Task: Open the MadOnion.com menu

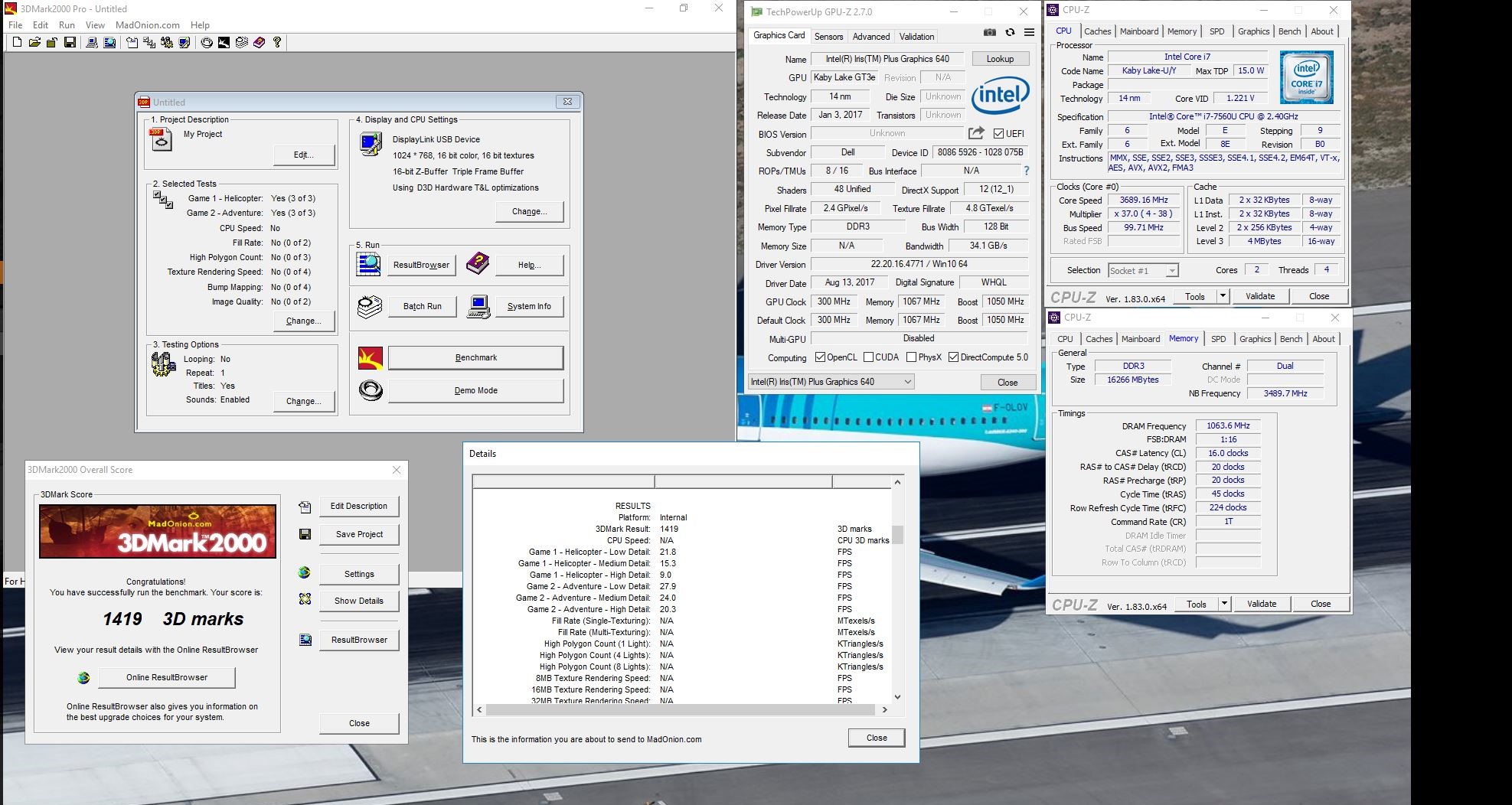Action: click(x=148, y=24)
